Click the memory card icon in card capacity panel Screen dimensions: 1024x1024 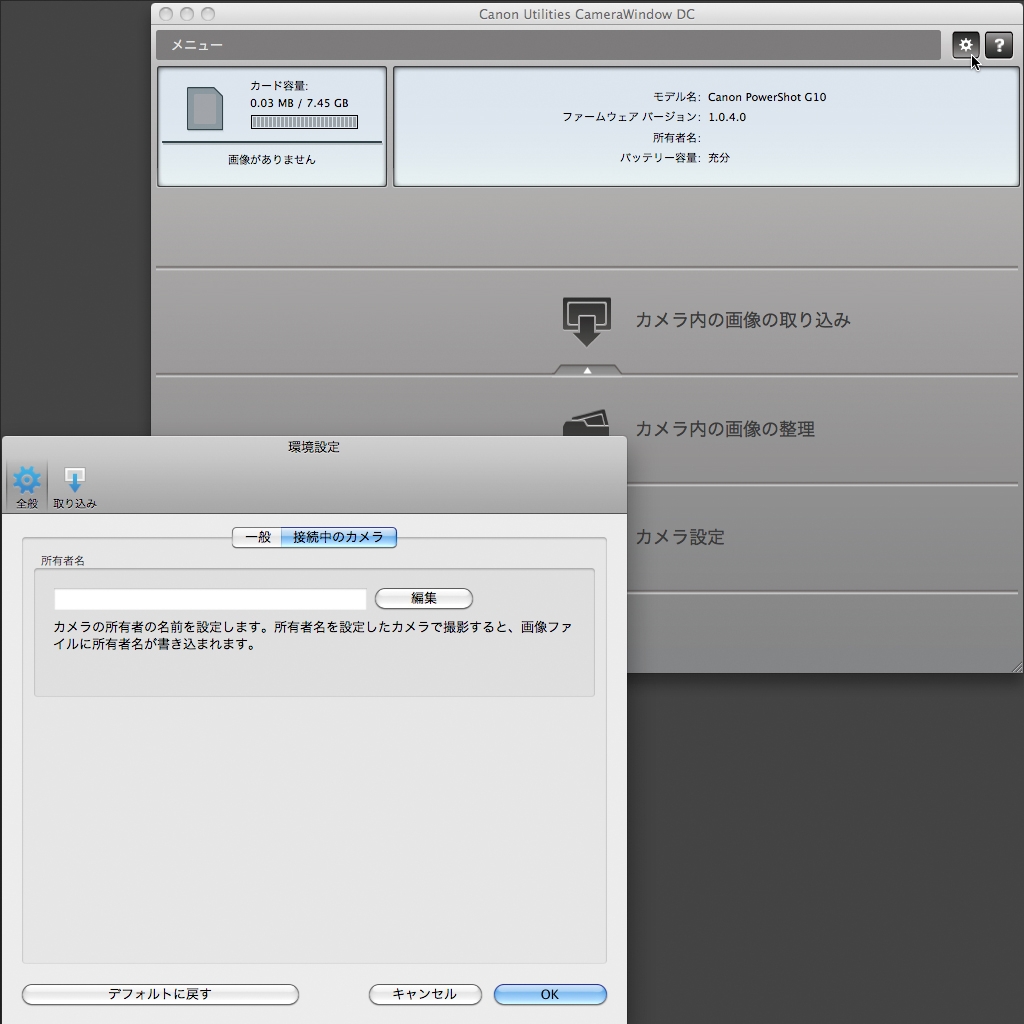coord(205,108)
